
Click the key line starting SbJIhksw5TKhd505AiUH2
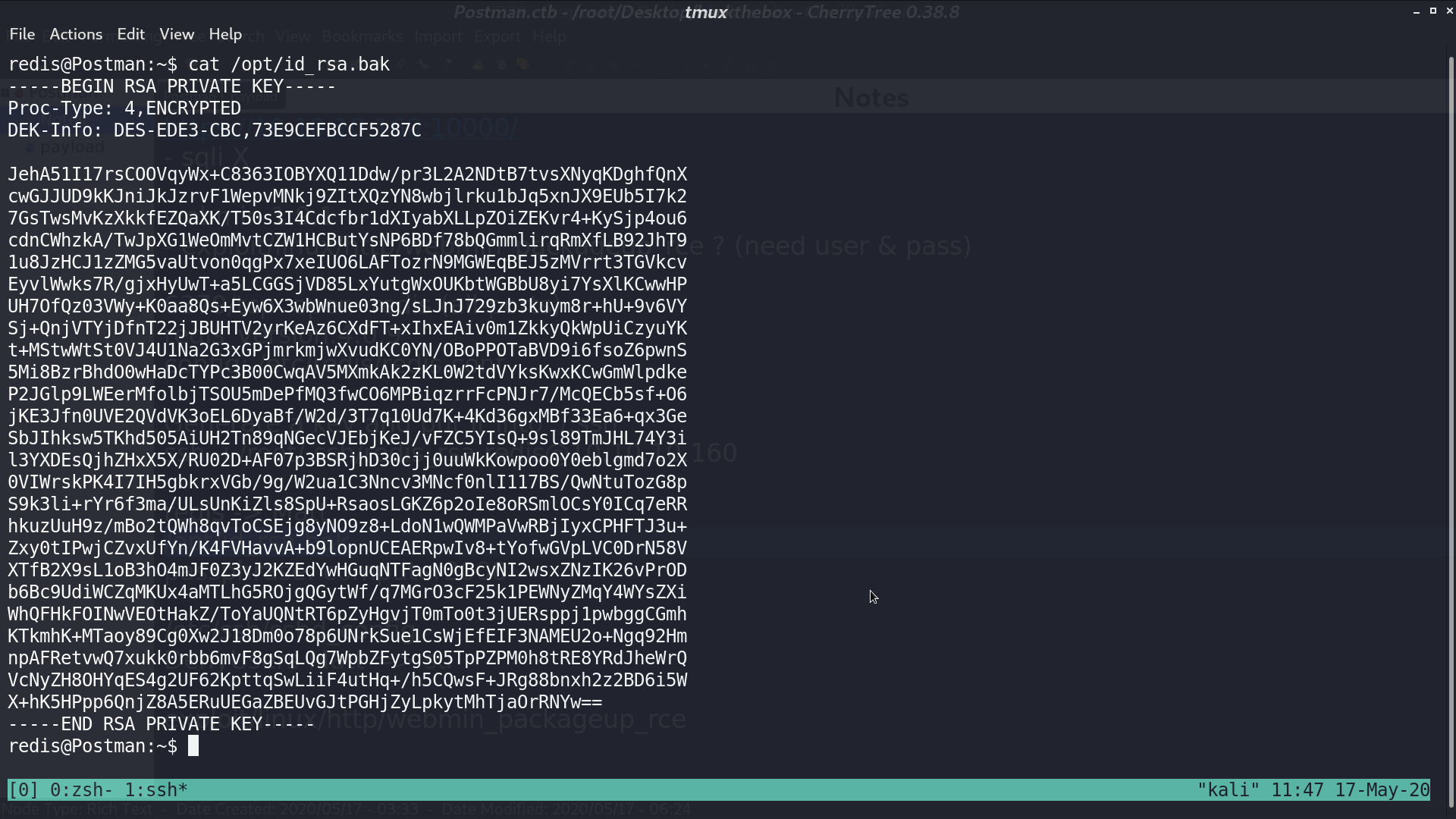tap(347, 438)
